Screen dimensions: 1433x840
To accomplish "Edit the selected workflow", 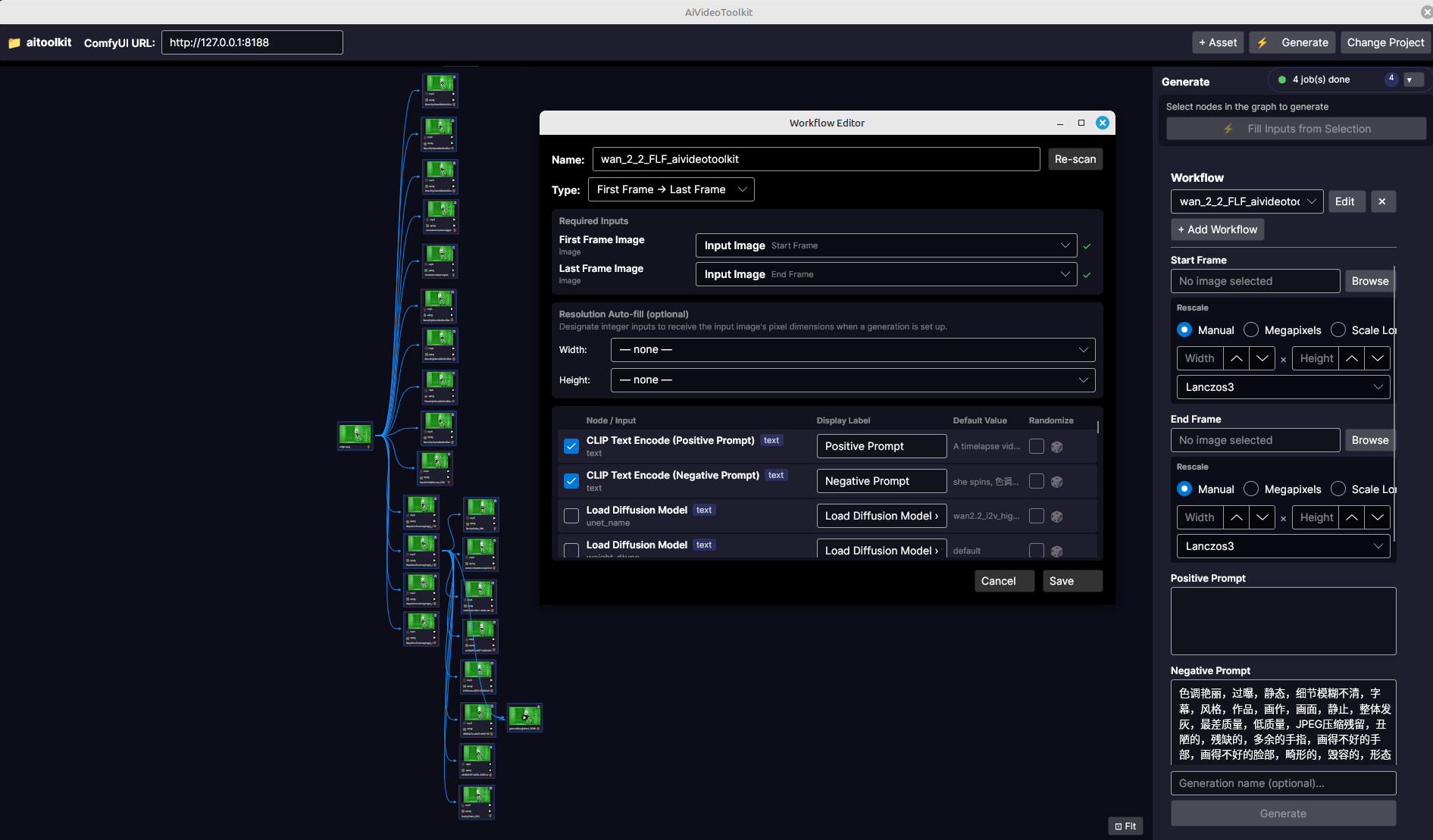I will click(1347, 201).
